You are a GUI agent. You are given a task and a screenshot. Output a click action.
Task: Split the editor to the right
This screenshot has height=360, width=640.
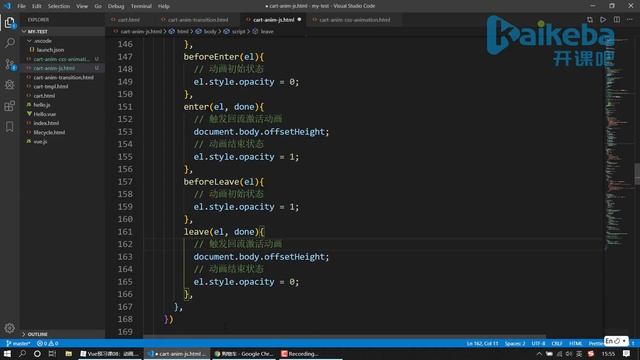[617, 20]
